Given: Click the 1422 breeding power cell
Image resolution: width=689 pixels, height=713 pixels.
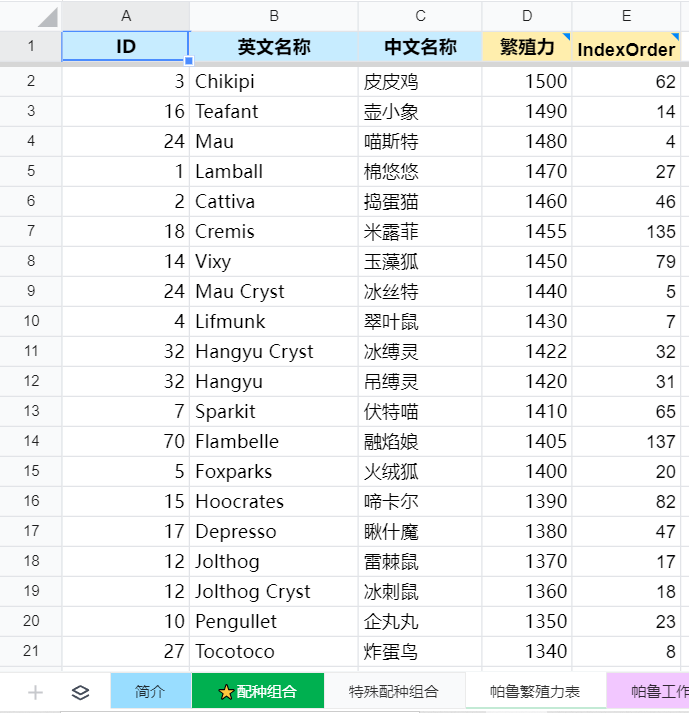Looking at the screenshot, I should 527,351.
